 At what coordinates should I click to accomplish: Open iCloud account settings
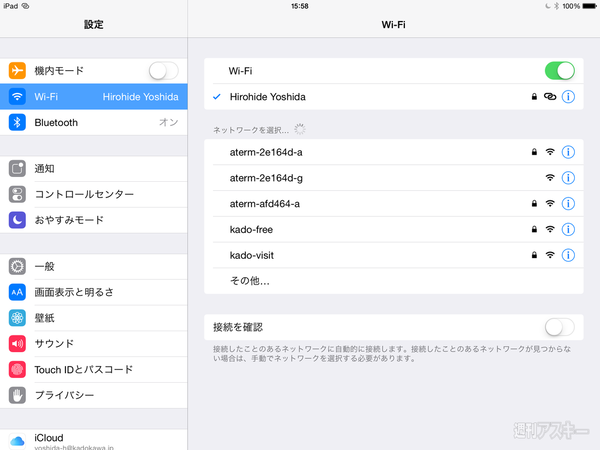point(94,440)
